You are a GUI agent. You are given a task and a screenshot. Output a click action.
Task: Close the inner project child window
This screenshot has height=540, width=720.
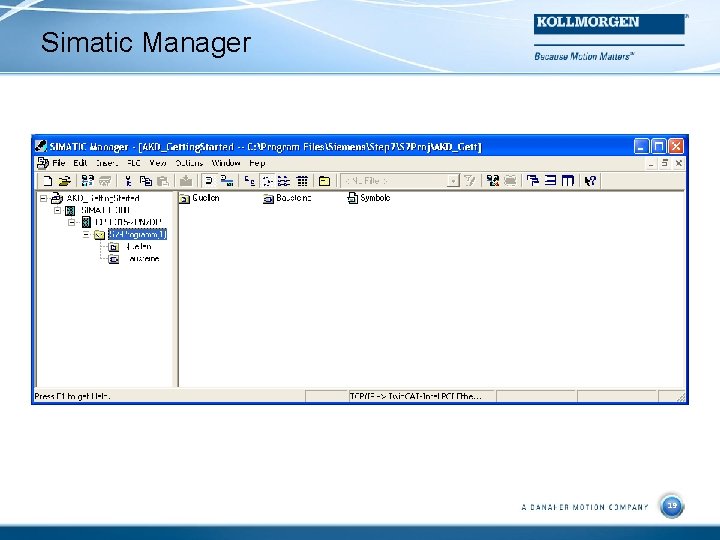coord(679,163)
